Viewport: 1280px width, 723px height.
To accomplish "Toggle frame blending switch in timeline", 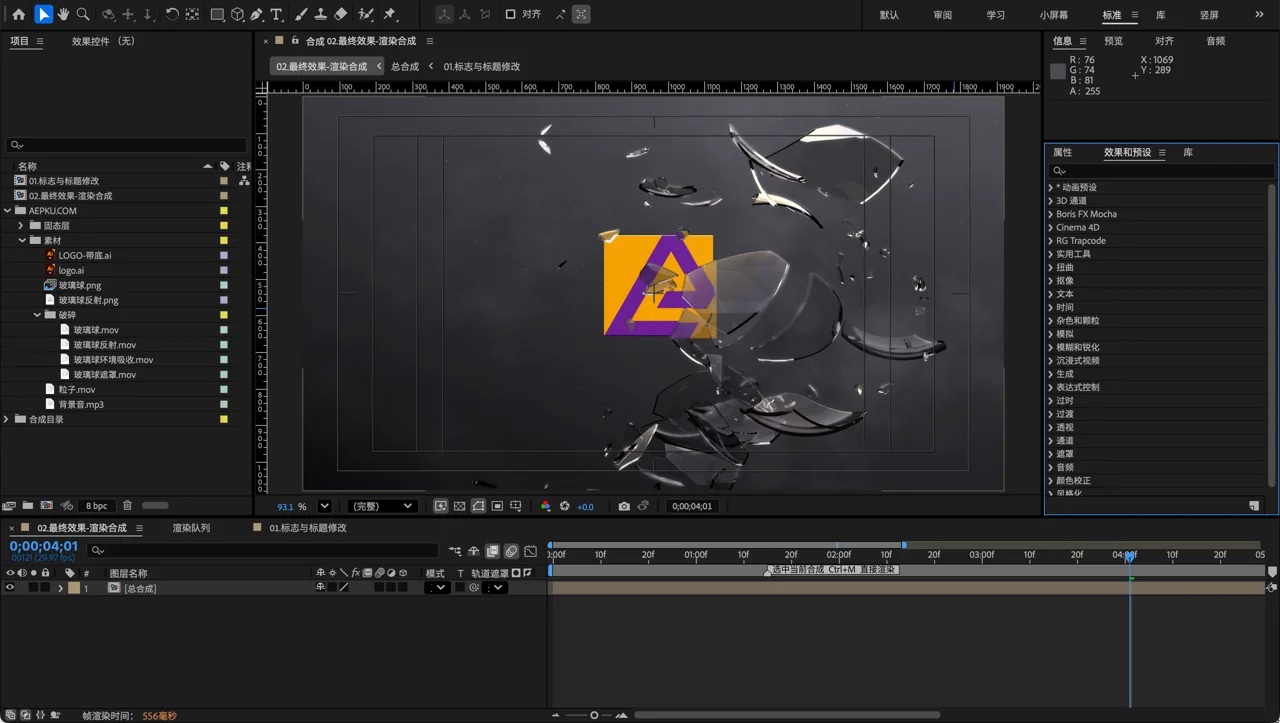I will coord(493,551).
